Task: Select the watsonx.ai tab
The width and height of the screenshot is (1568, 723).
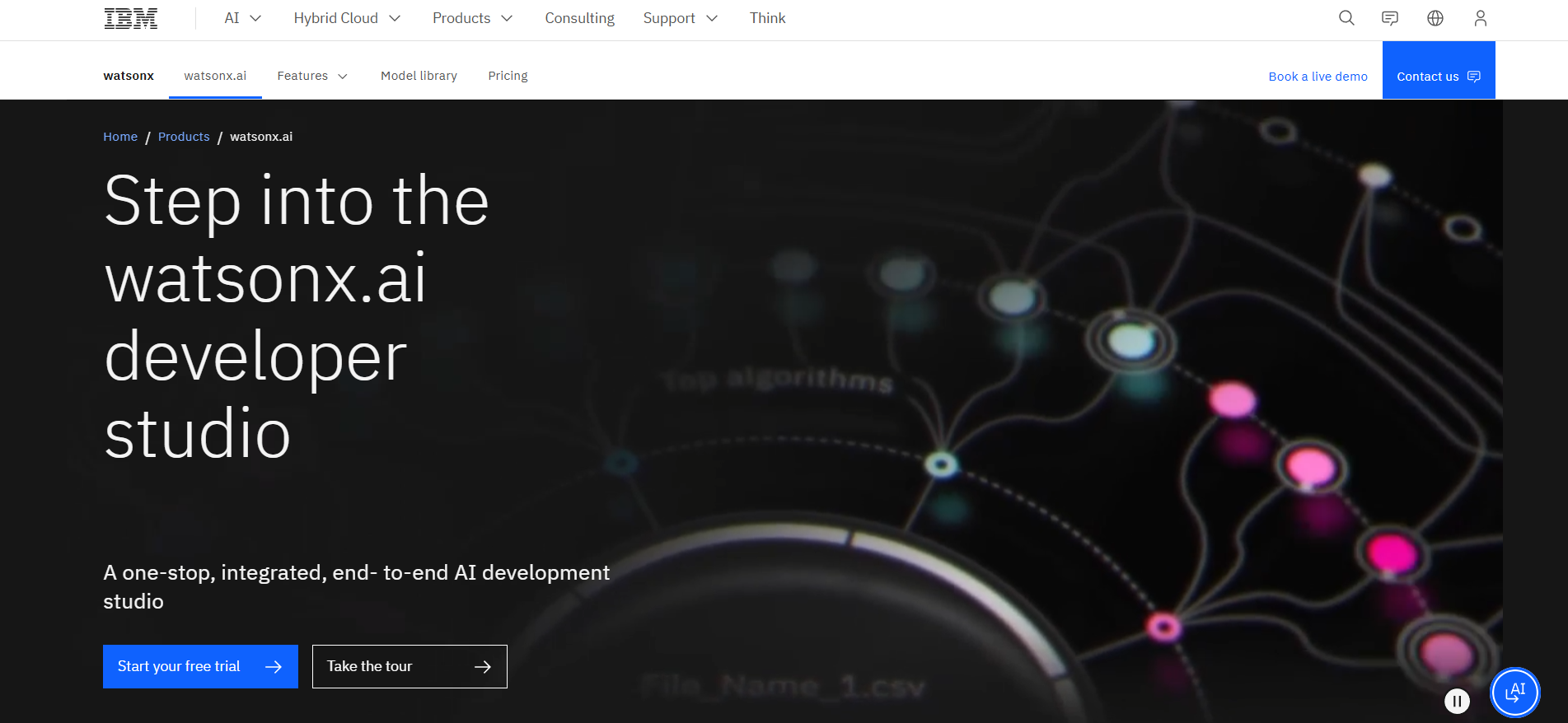Action: pos(215,76)
